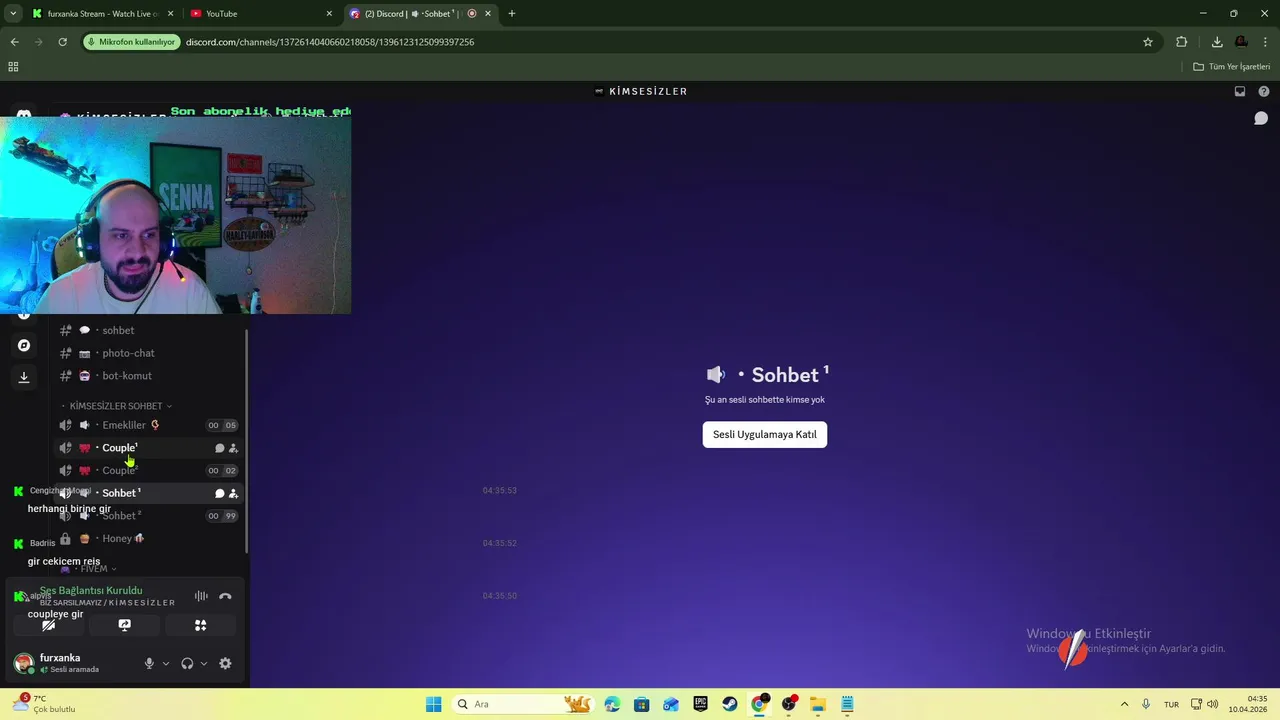Toggle noise suppression waveform icon
The width and height of the screenshot is (1280, 720).
pos(201,596)
